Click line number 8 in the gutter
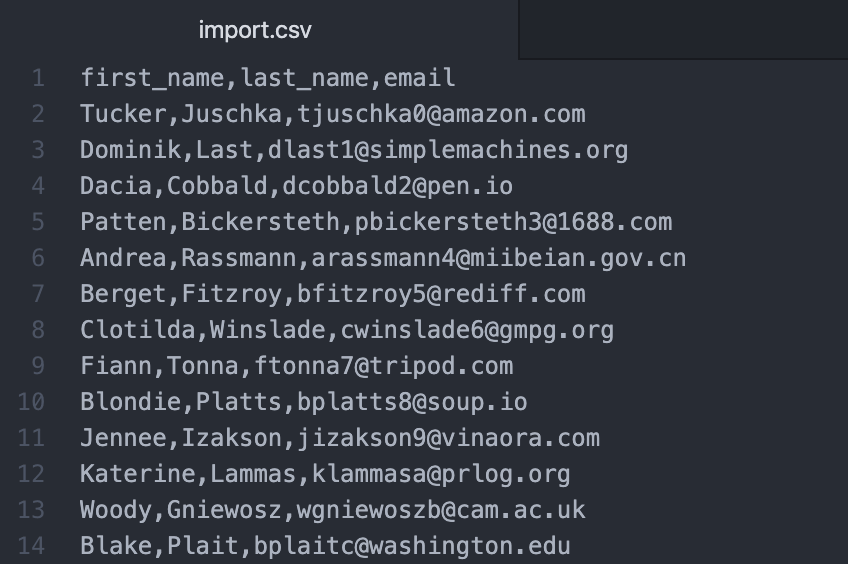The width and height of the screenshot is (848, 564). (x=38, y=330)
